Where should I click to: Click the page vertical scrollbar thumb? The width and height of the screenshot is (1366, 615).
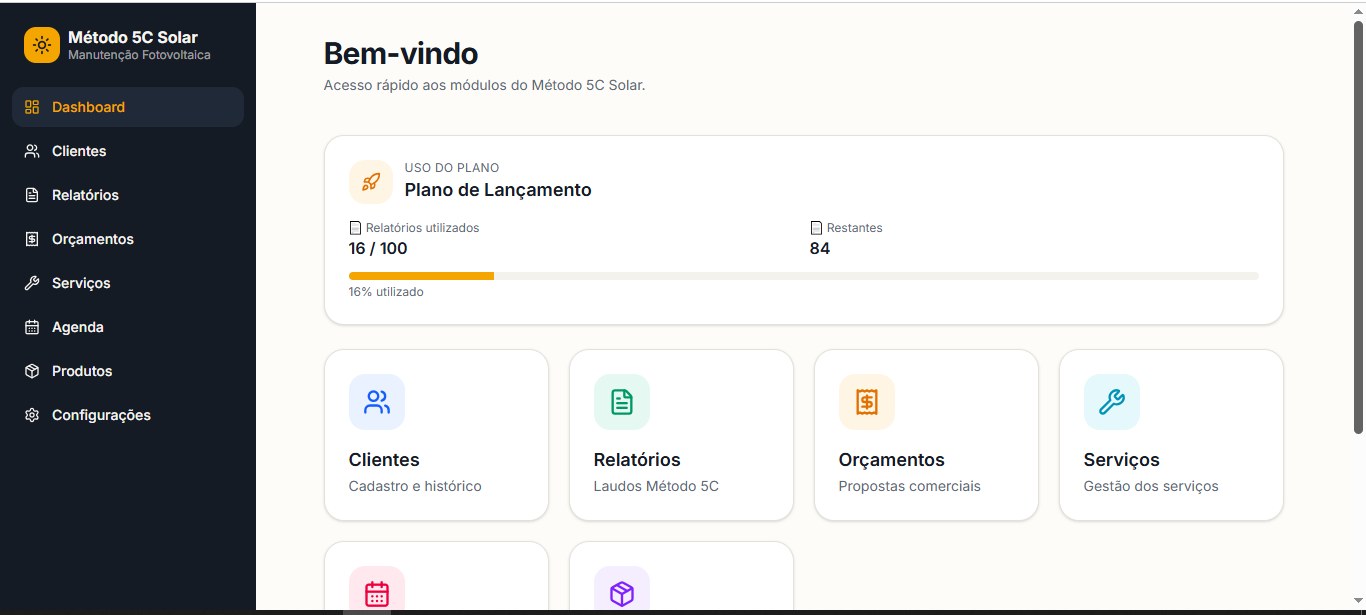[x=1358, y=228]
